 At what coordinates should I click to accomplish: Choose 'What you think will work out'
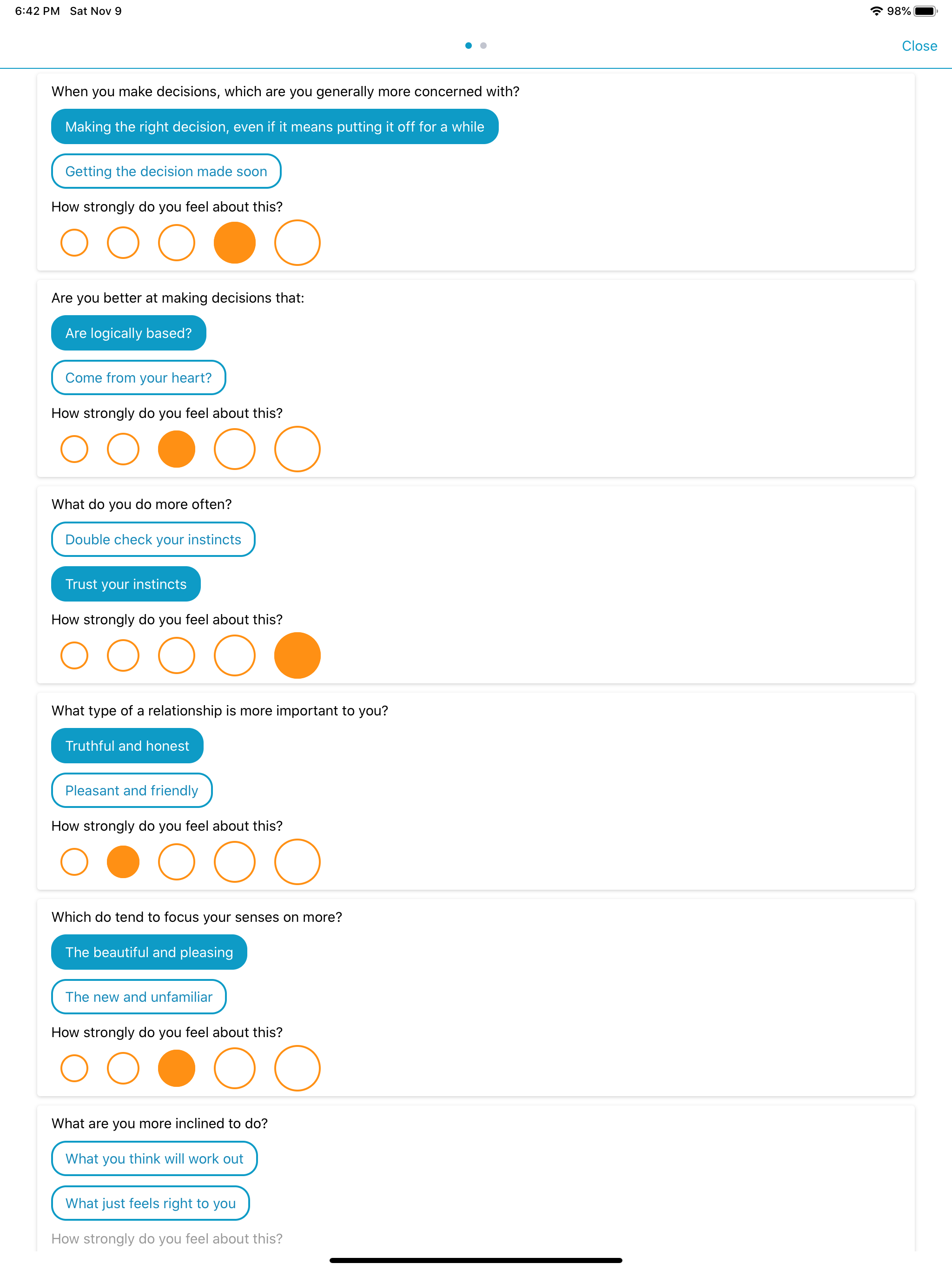[x=154, y=1158]
